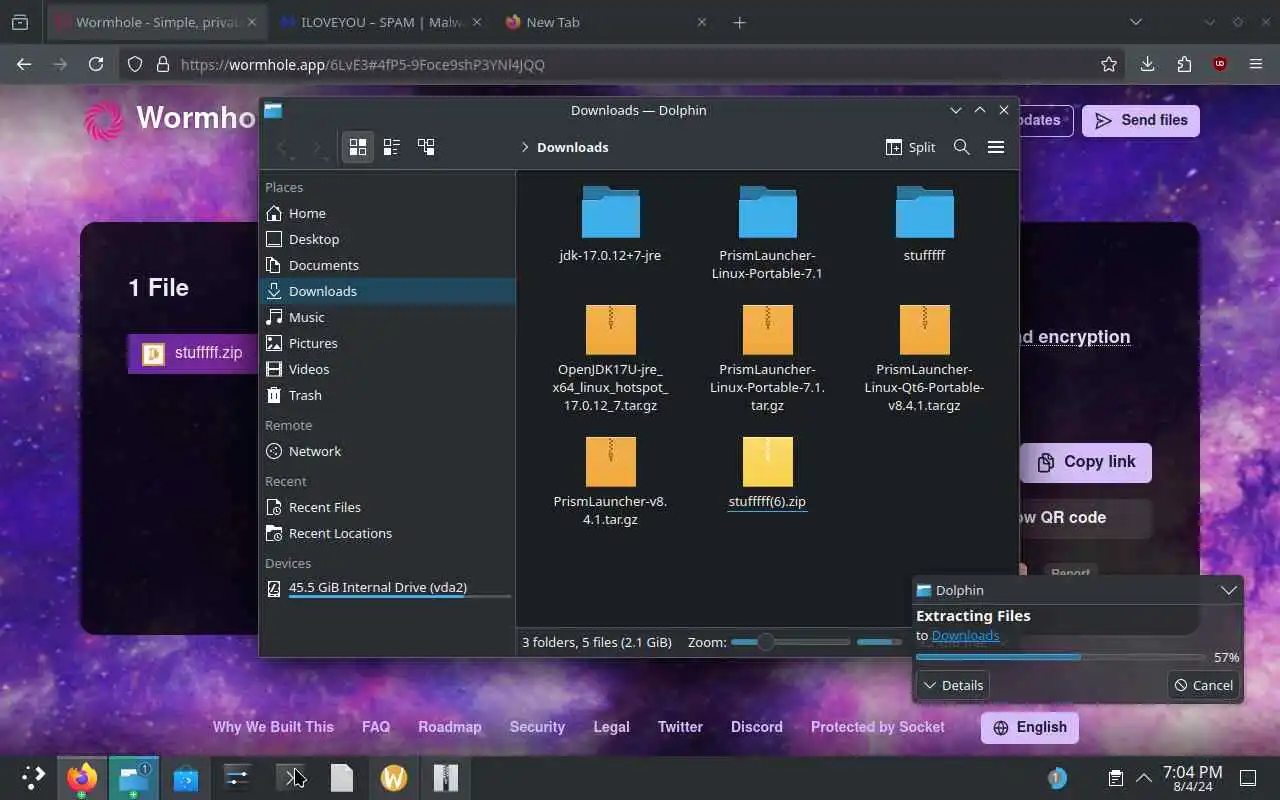Switch to the New Tab tab
The height and width of the screenshot is (800, 1280).
(603, 22)
